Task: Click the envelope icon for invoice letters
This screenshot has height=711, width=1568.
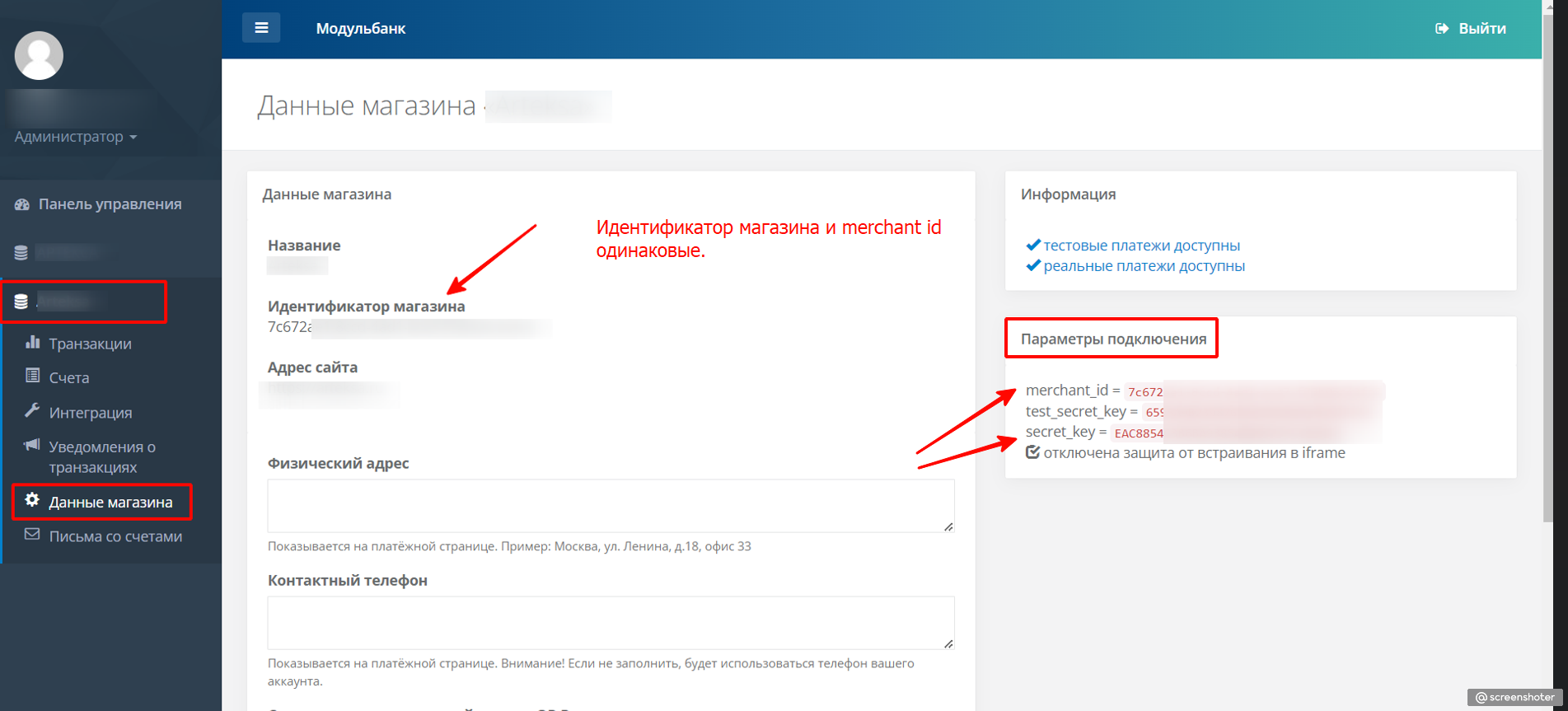Action: point(32,535)
